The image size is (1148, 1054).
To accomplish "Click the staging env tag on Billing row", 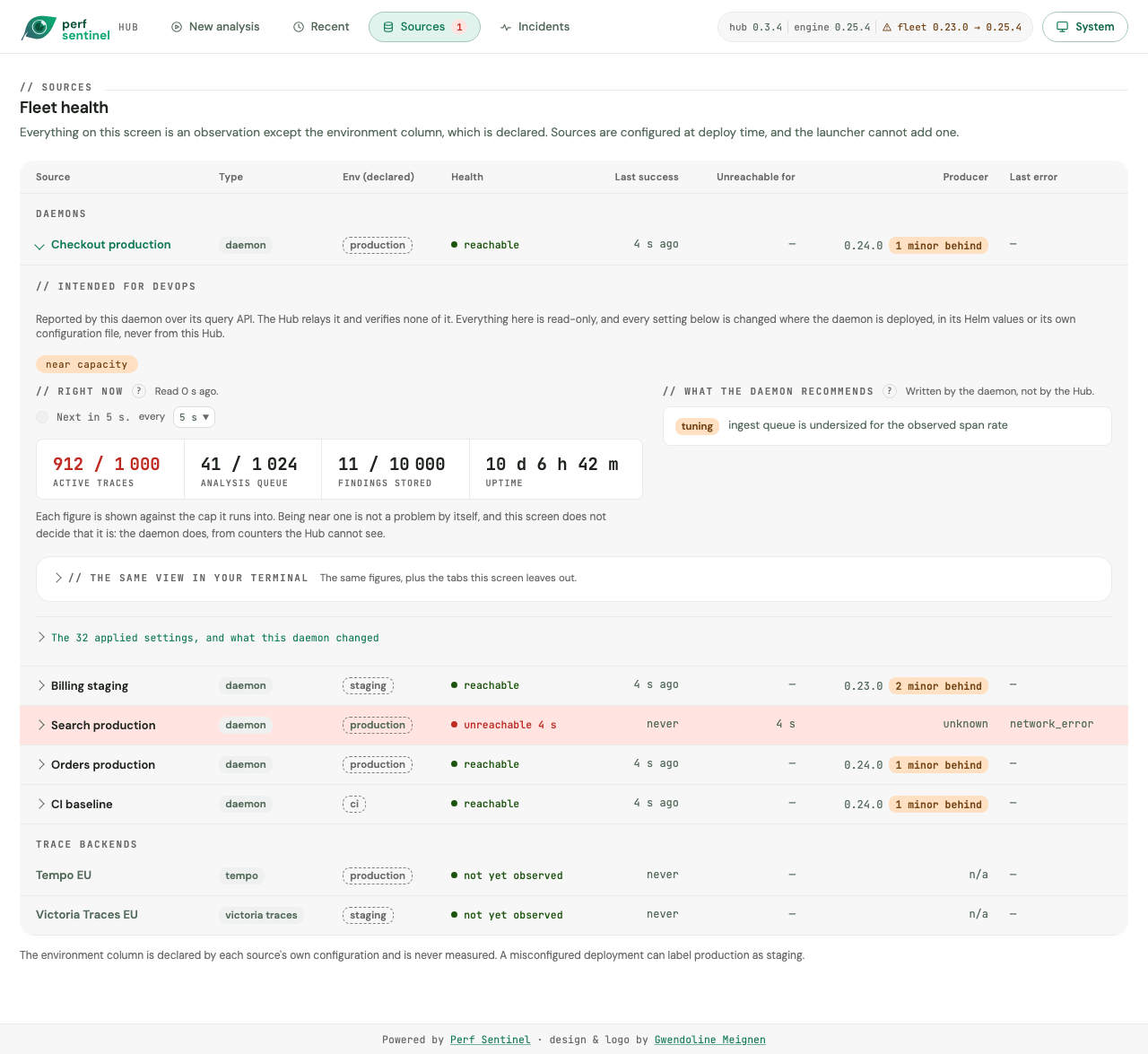I will pos(368,685).
